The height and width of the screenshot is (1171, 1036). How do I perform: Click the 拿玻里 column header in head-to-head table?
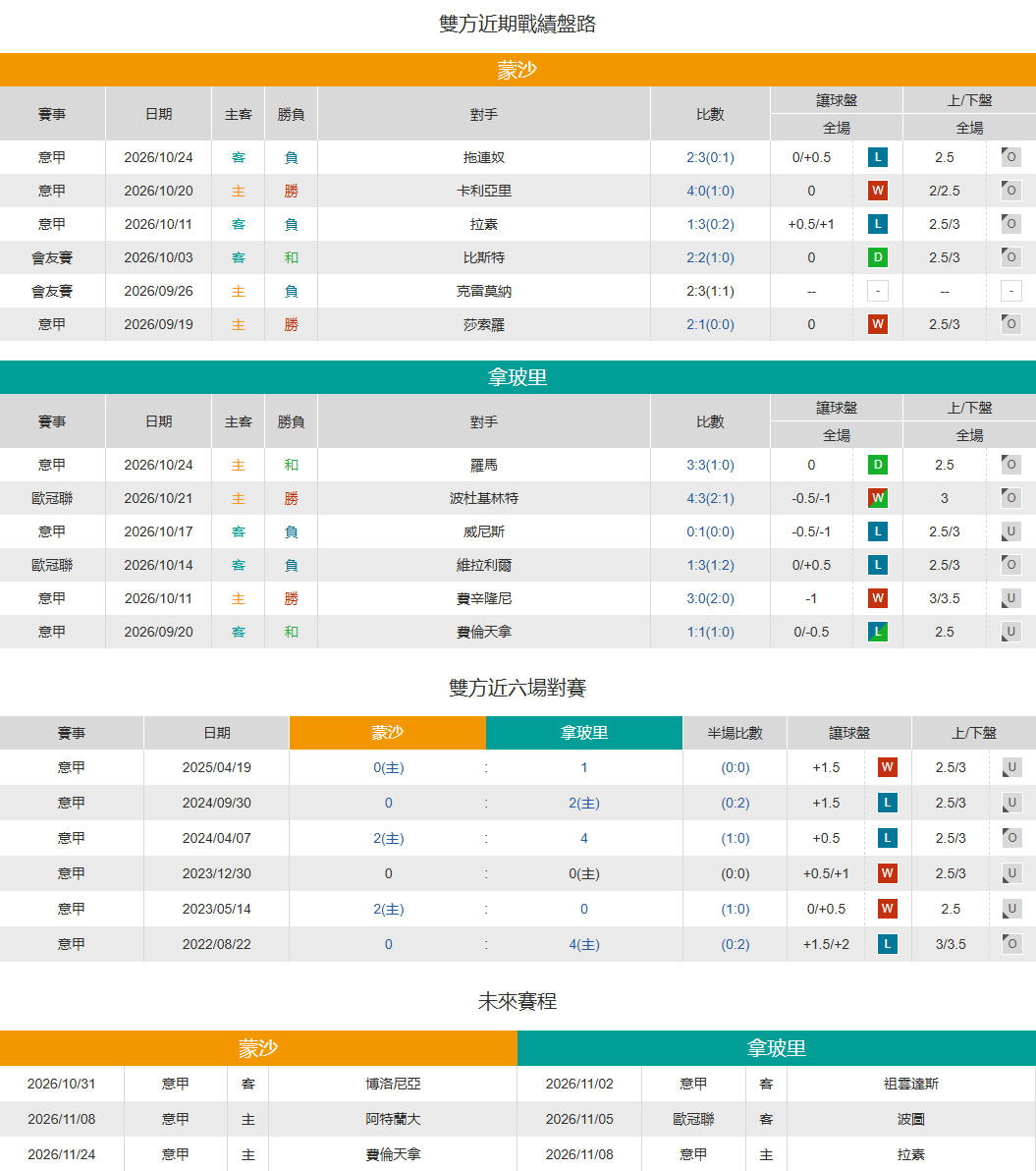[584, 733]
